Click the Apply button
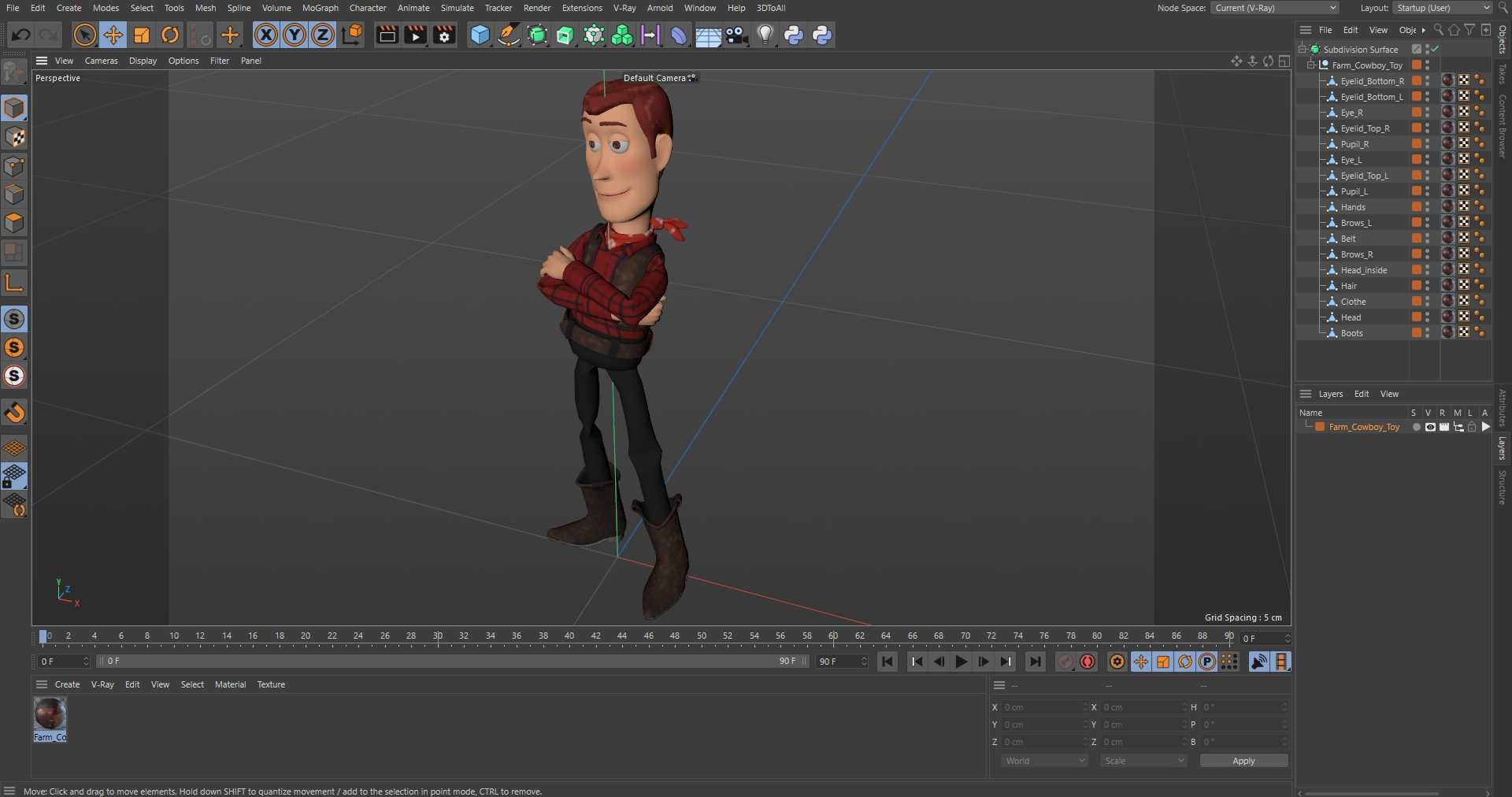The width and height of the screenshot is (1512, 797). 1243,761
